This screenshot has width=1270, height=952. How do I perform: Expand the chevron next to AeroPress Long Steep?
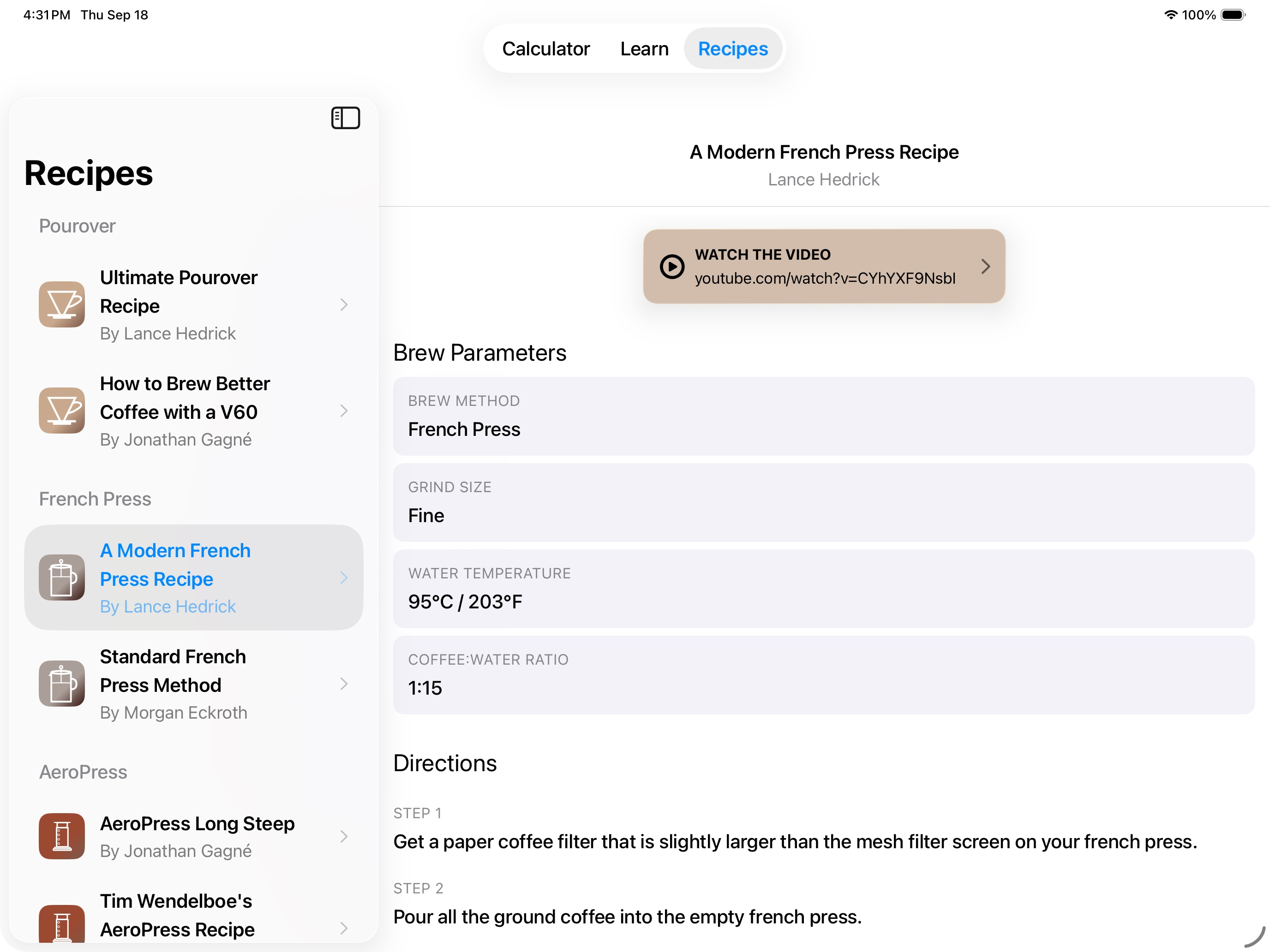click(344, 836)
